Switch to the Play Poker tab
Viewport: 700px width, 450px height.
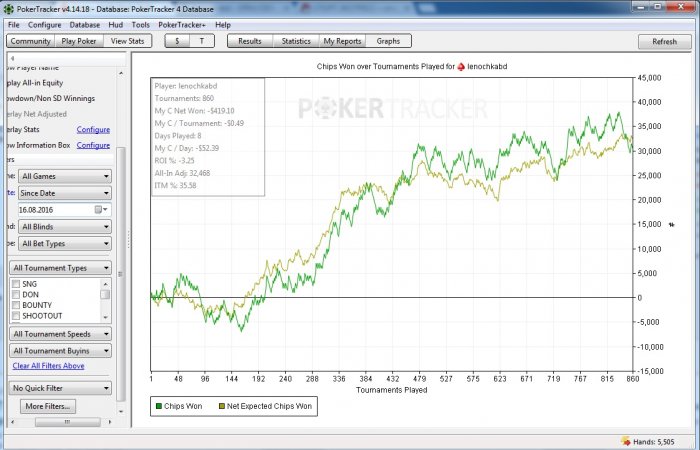[x=79, y=41]
